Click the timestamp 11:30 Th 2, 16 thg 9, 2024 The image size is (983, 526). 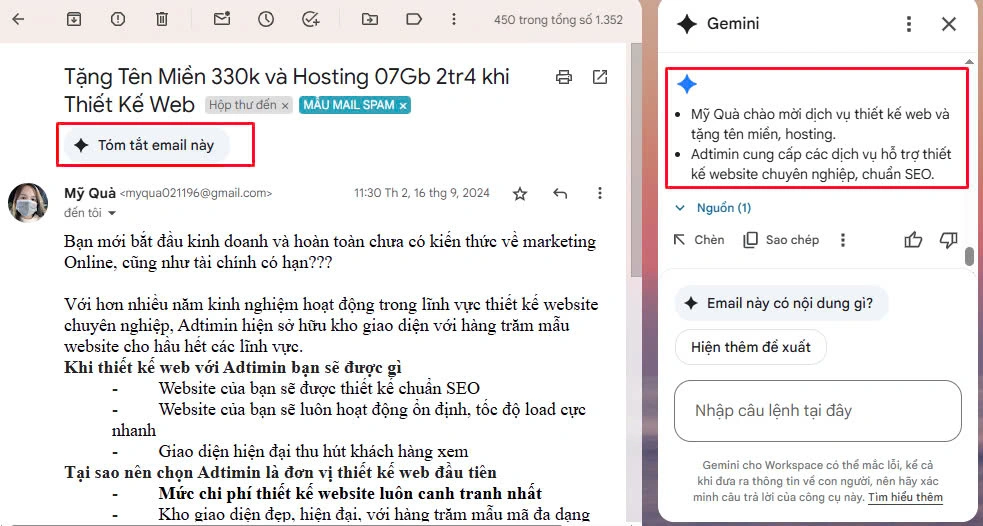click(422, 193)
